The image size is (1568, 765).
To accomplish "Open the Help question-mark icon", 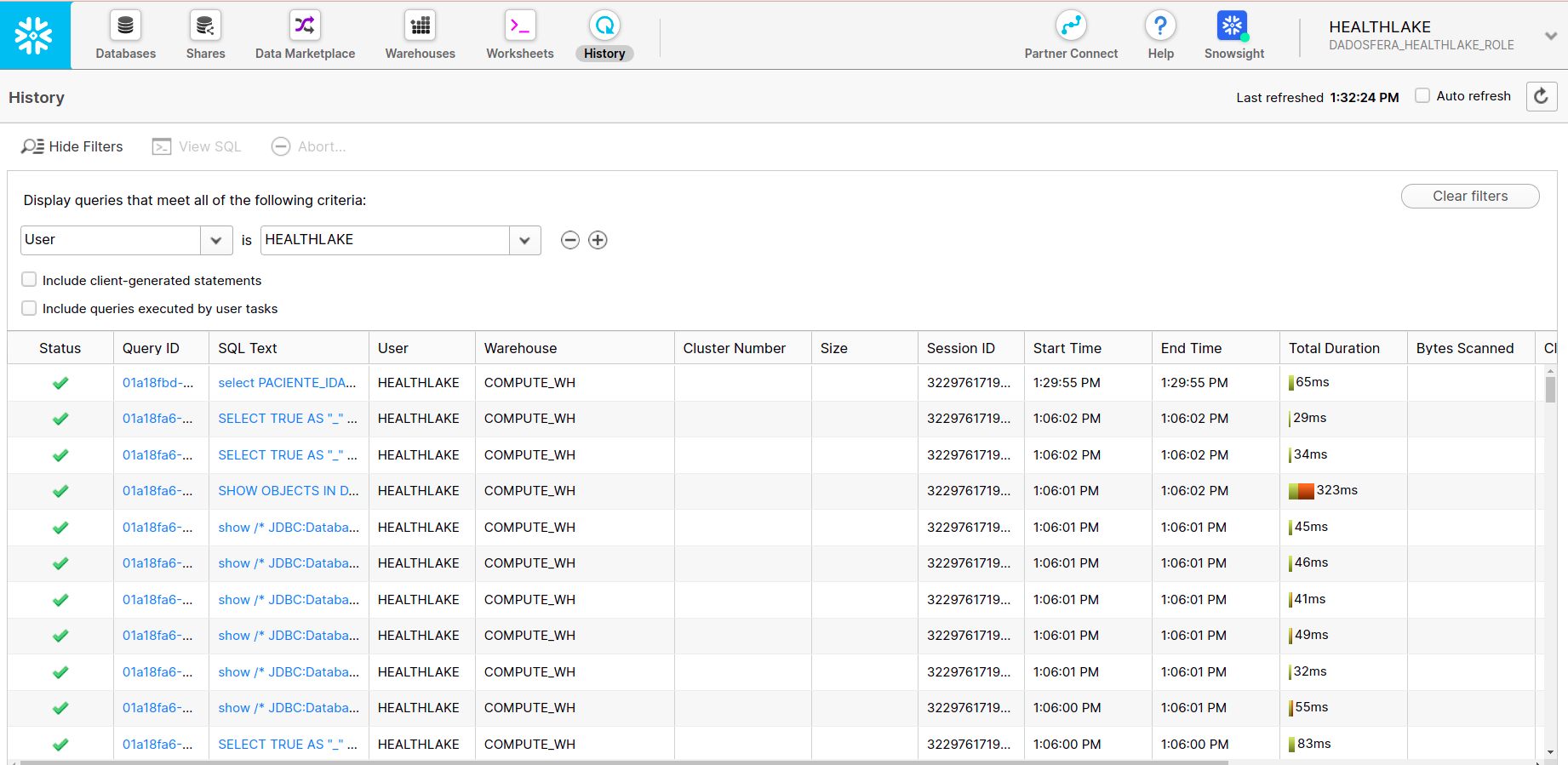I will 1160,26.
